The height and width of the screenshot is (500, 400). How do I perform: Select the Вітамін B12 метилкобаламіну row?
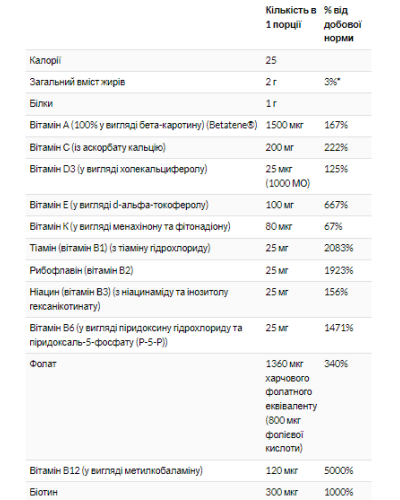199,471
